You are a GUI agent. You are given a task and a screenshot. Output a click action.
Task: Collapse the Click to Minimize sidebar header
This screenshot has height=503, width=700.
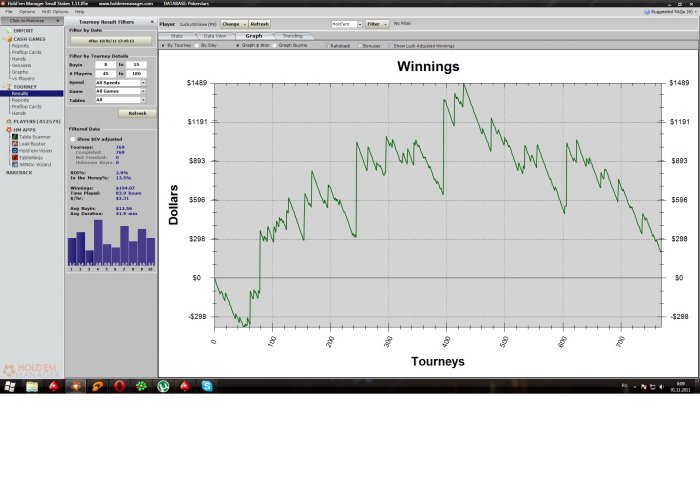click(32, 21)
